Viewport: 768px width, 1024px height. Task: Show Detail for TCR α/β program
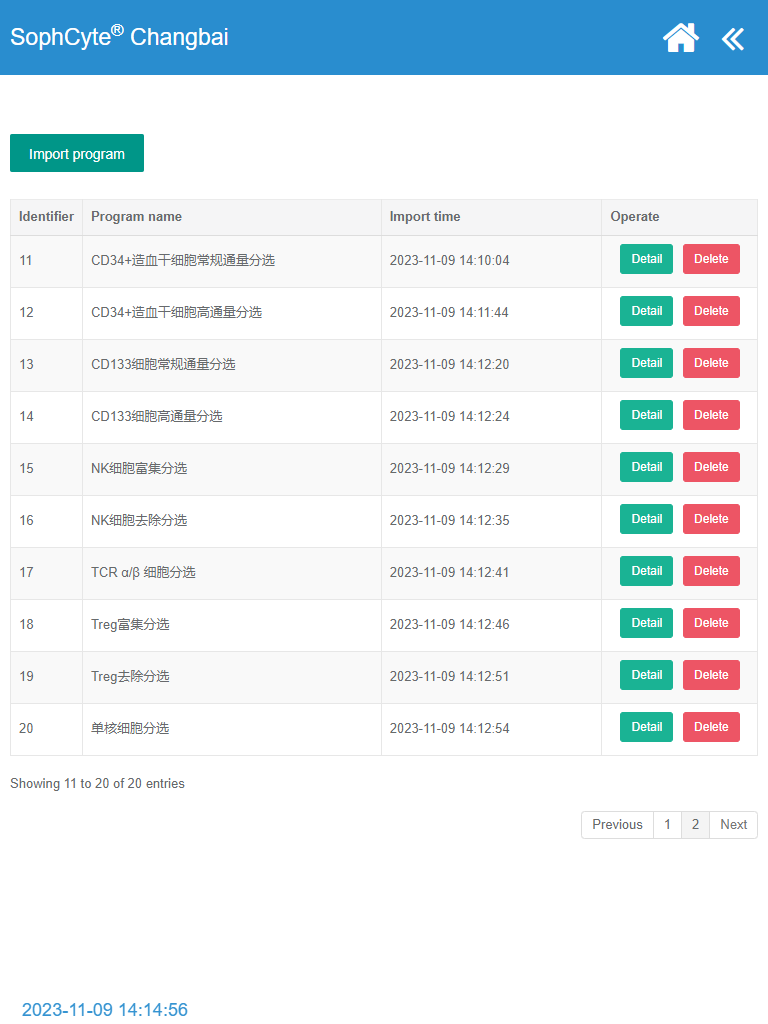coord(646,571)
